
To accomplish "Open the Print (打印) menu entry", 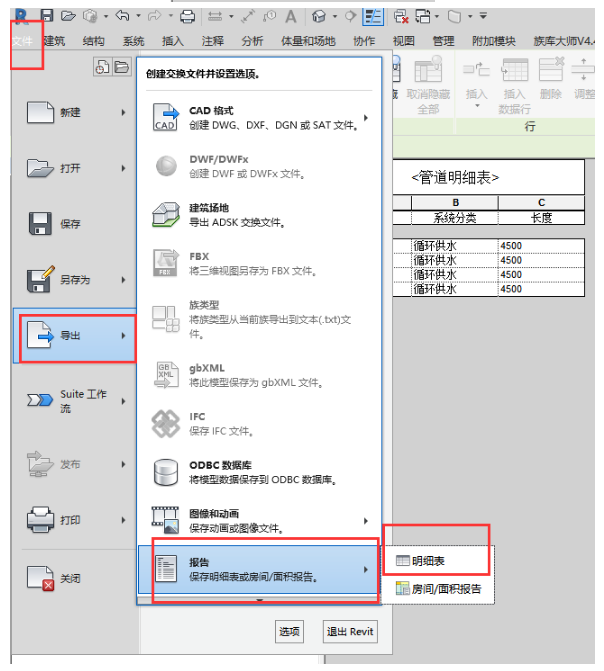I will point(75,520).
